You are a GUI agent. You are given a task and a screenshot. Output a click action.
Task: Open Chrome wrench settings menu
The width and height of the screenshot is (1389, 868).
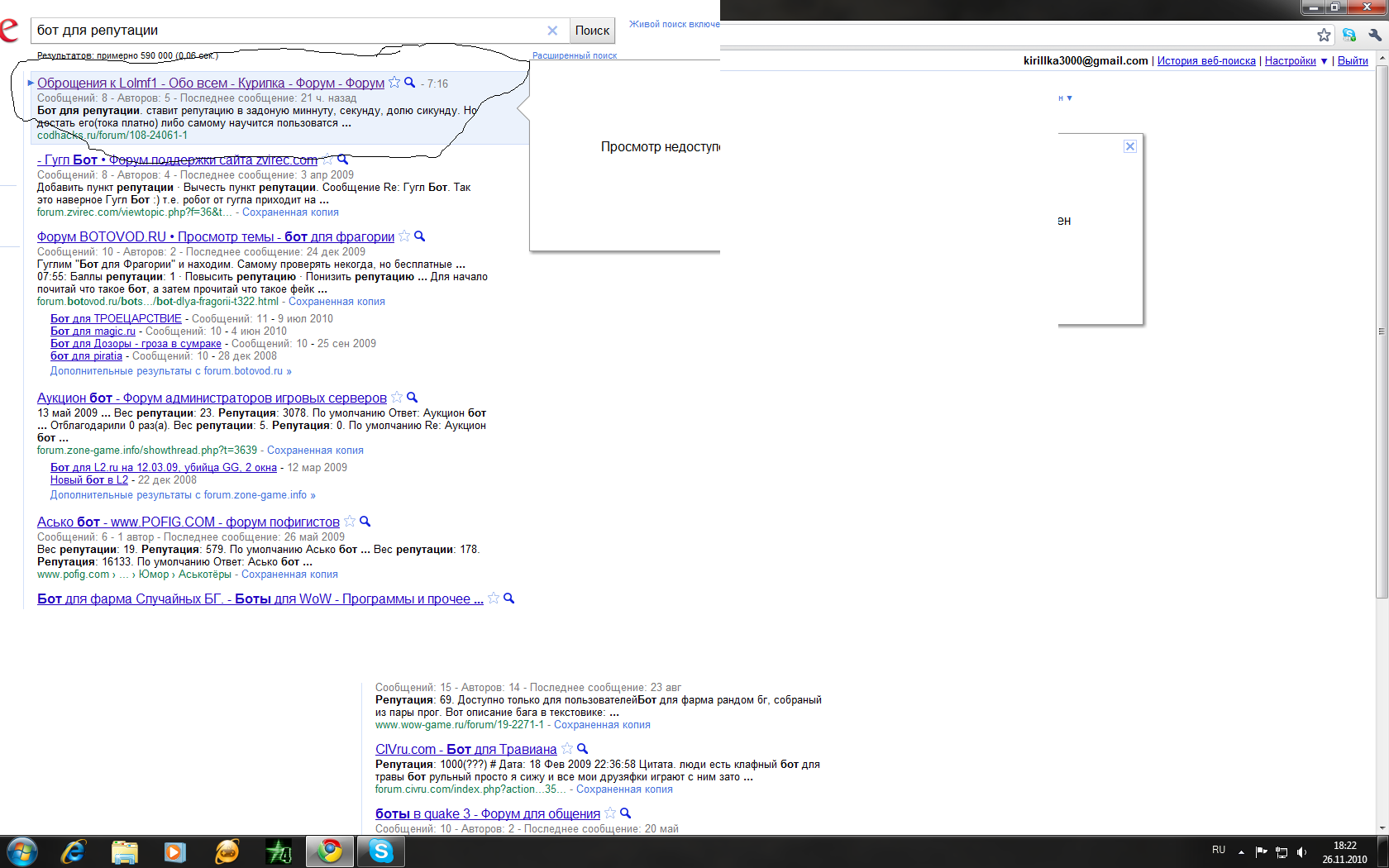[x=1375, y=35]
